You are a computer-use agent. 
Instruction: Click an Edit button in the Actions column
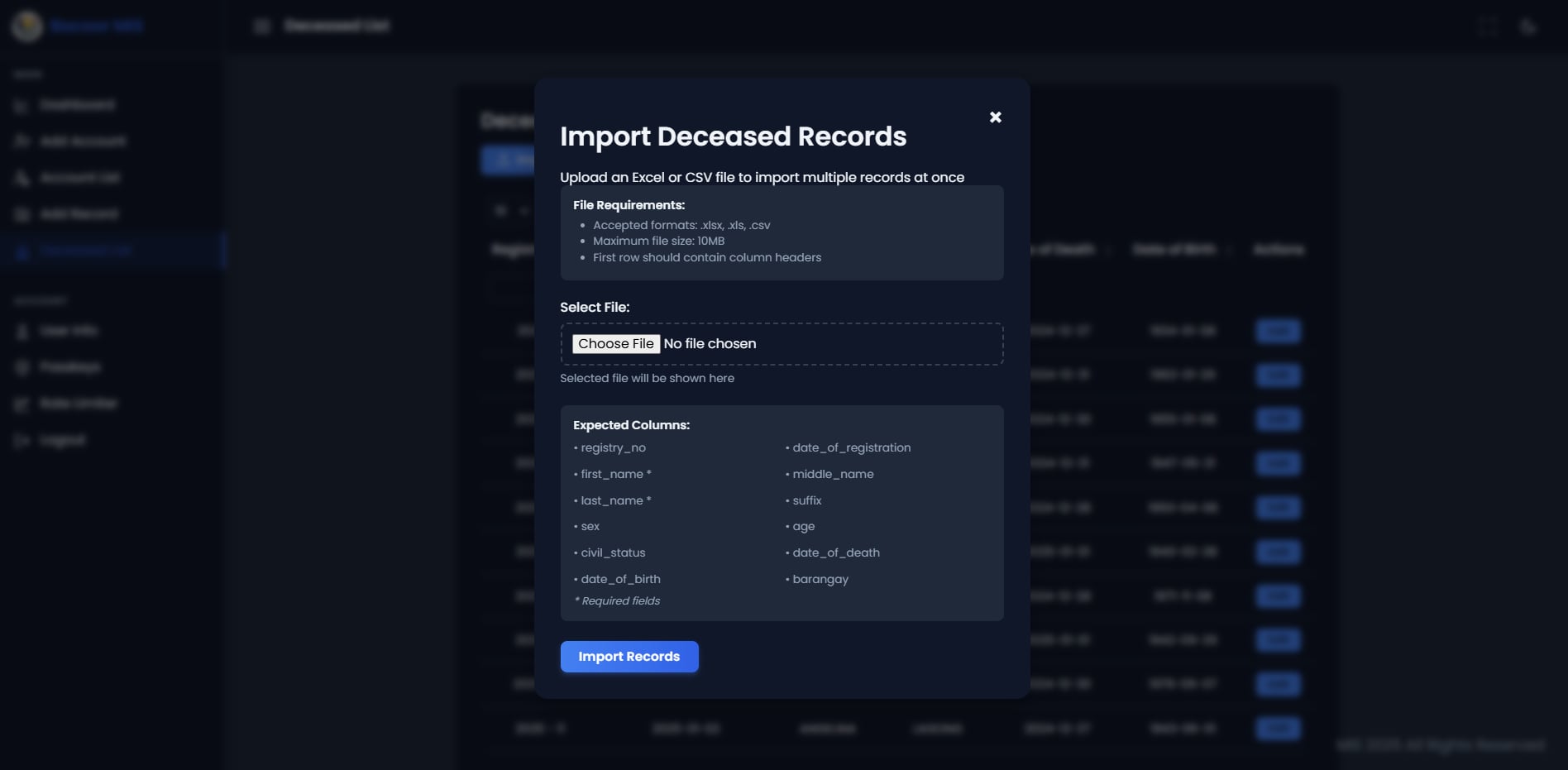(x=1278, y=330)
